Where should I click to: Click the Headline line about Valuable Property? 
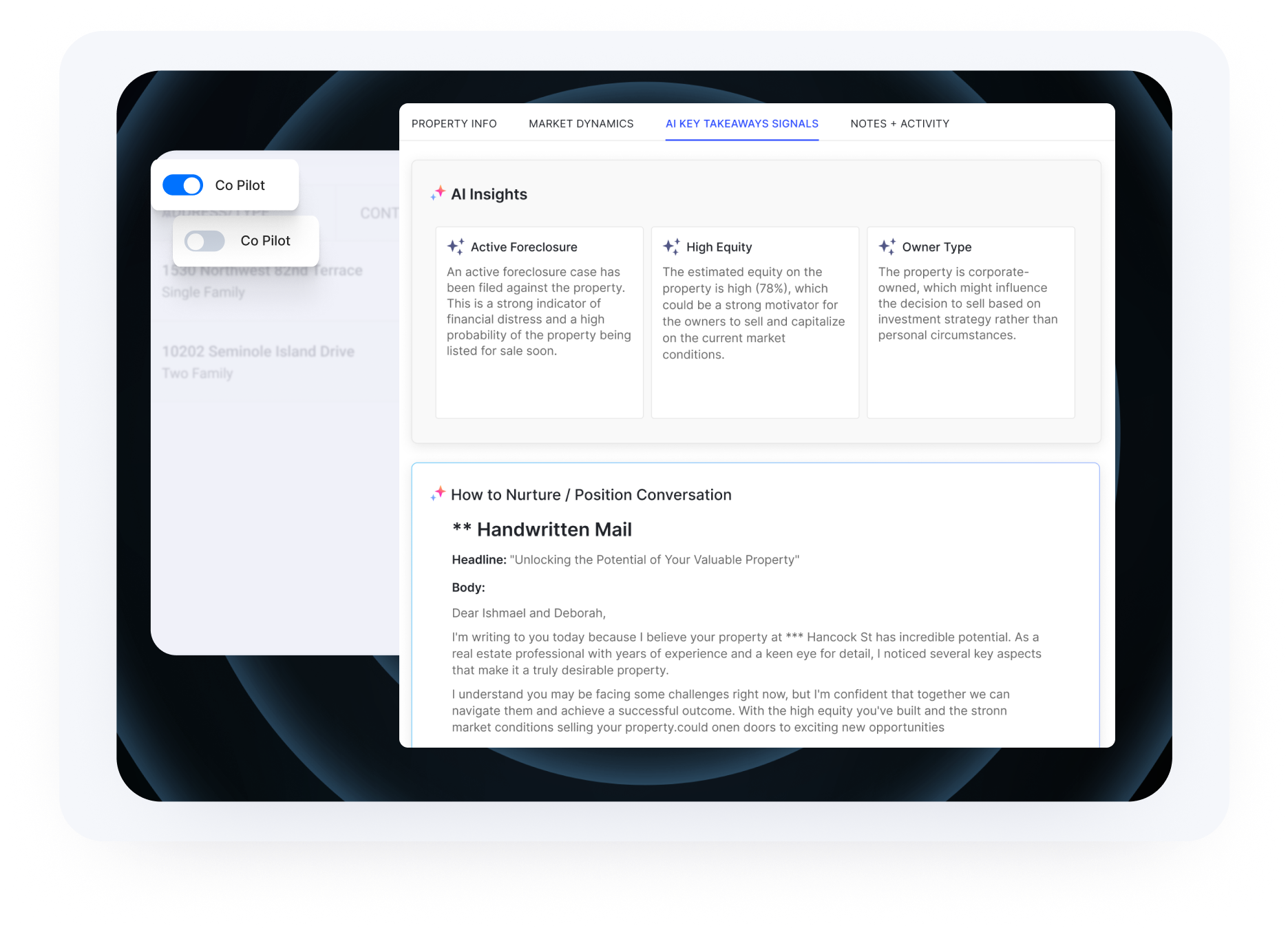pyautogui.click(x=625, y=560)
